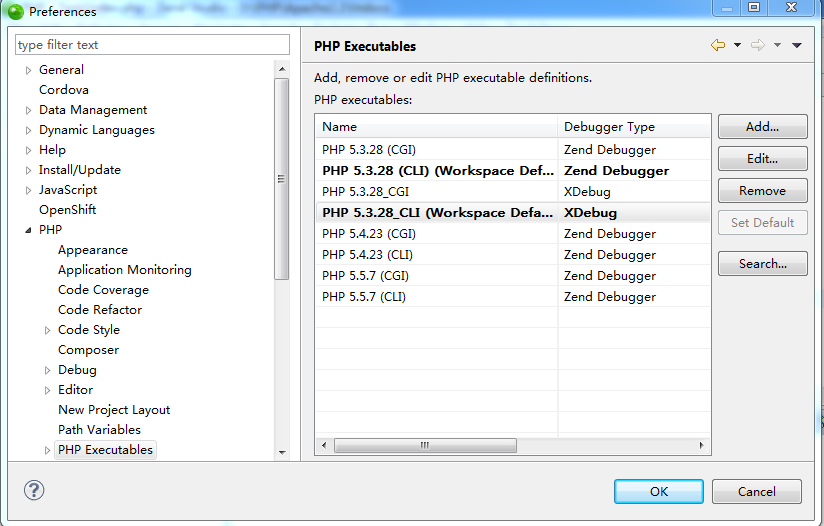Image resolution: width=824 pixels, height=526 pixels.
Task: Sort by Debugger Type column header
Action: 634,127
